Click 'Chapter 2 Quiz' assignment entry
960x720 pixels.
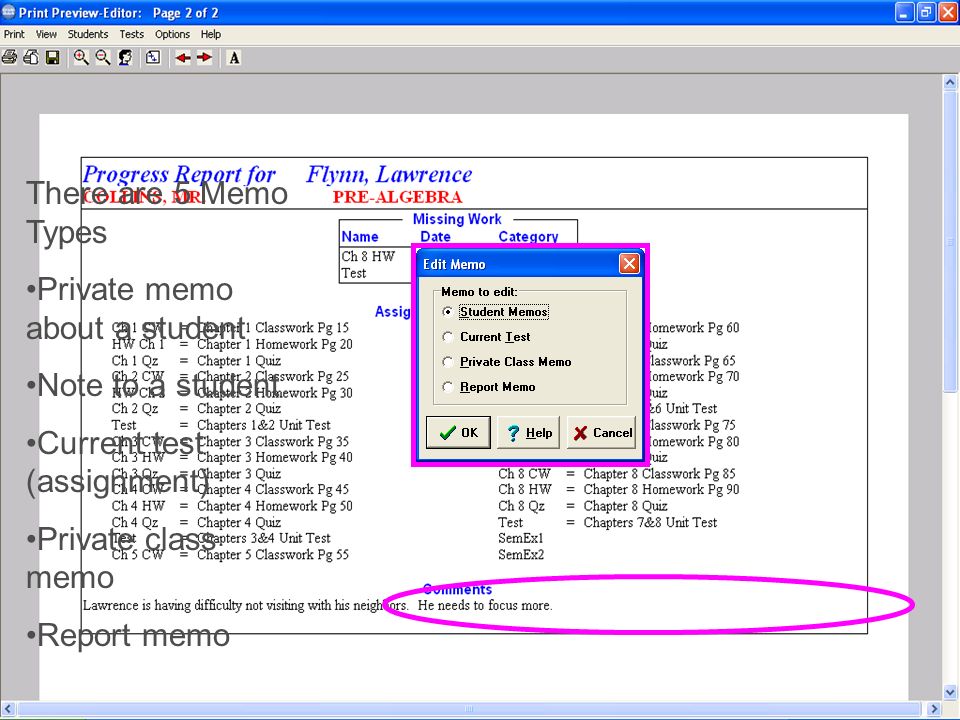(239, 408)
